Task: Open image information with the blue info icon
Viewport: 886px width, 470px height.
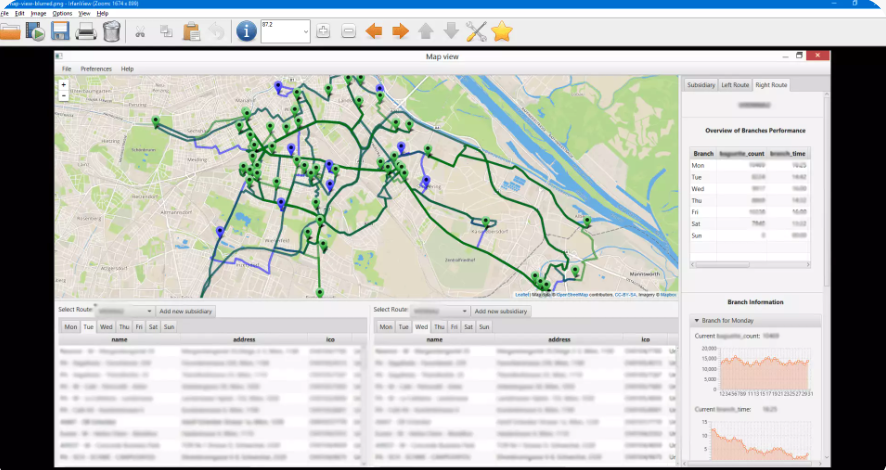Action: point(246,31)
